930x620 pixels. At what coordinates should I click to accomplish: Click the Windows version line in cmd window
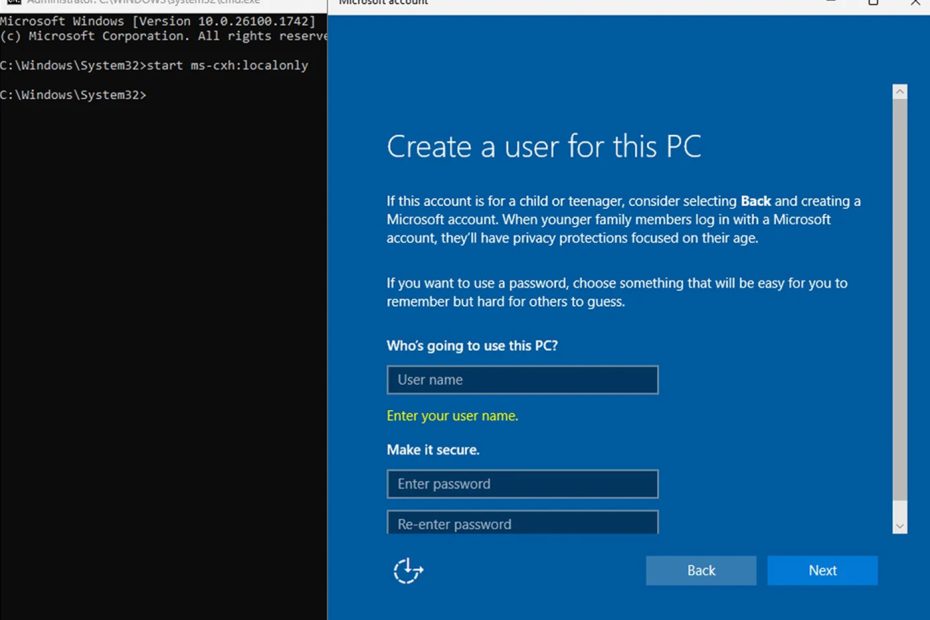click(158, 21)
